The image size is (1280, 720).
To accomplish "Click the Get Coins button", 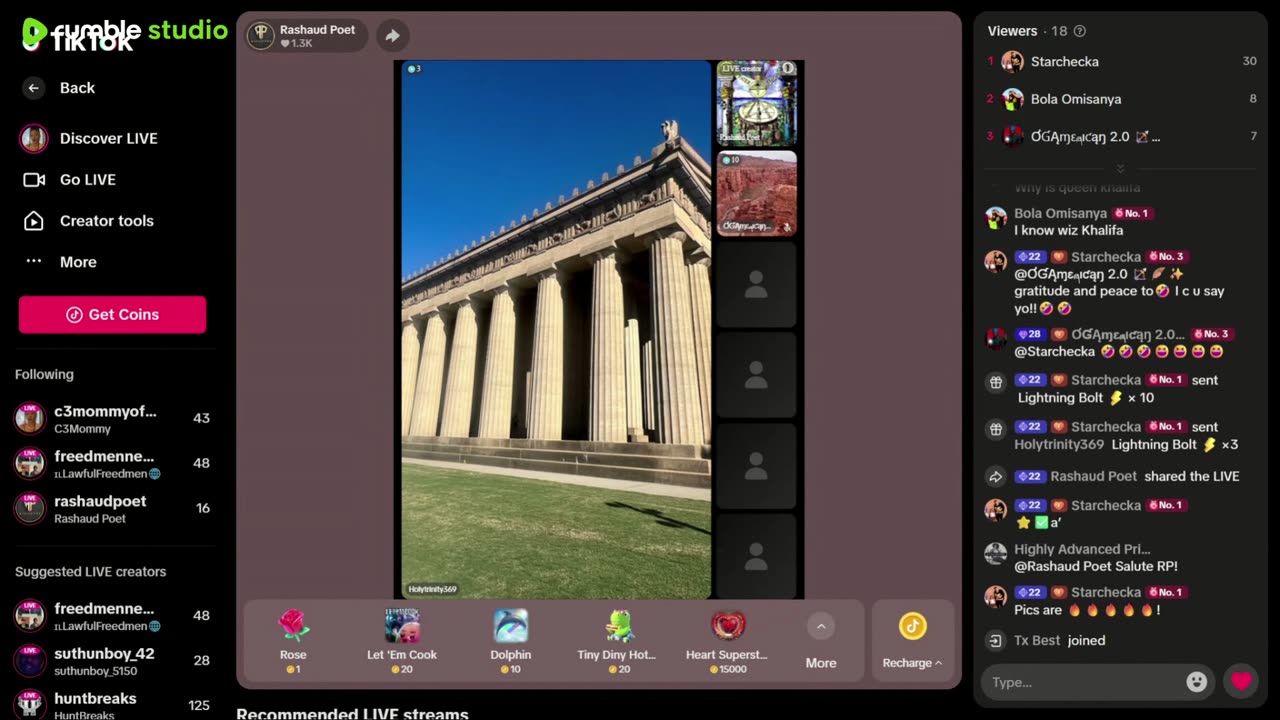I will click(112, 314).
